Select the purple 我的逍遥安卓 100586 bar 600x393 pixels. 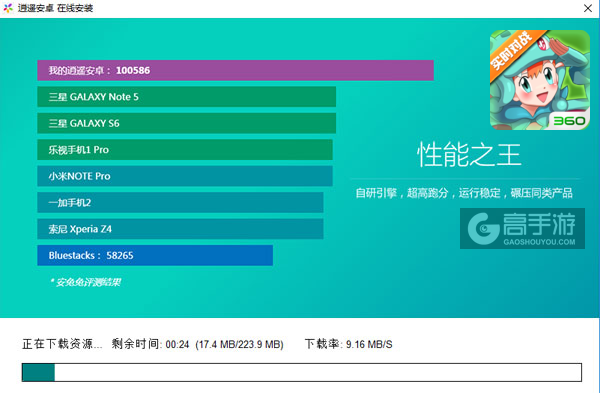(235, 70)
